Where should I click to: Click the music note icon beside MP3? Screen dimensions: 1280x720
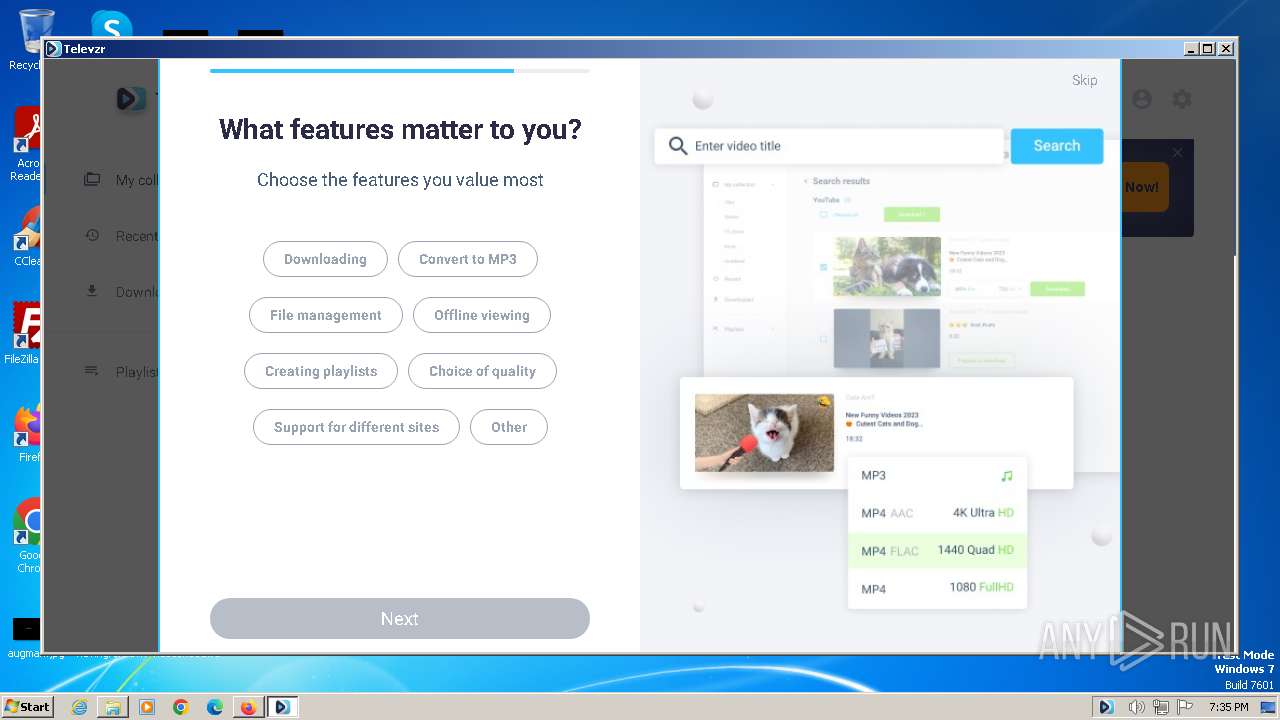pos(1007,476)
